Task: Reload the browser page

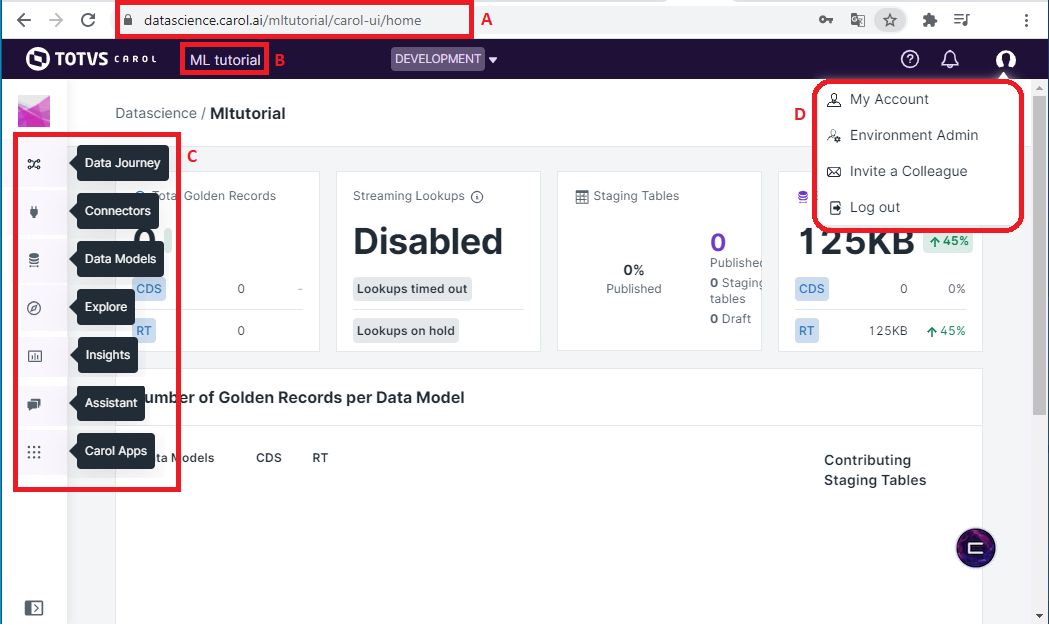Action: pos(88,20)
